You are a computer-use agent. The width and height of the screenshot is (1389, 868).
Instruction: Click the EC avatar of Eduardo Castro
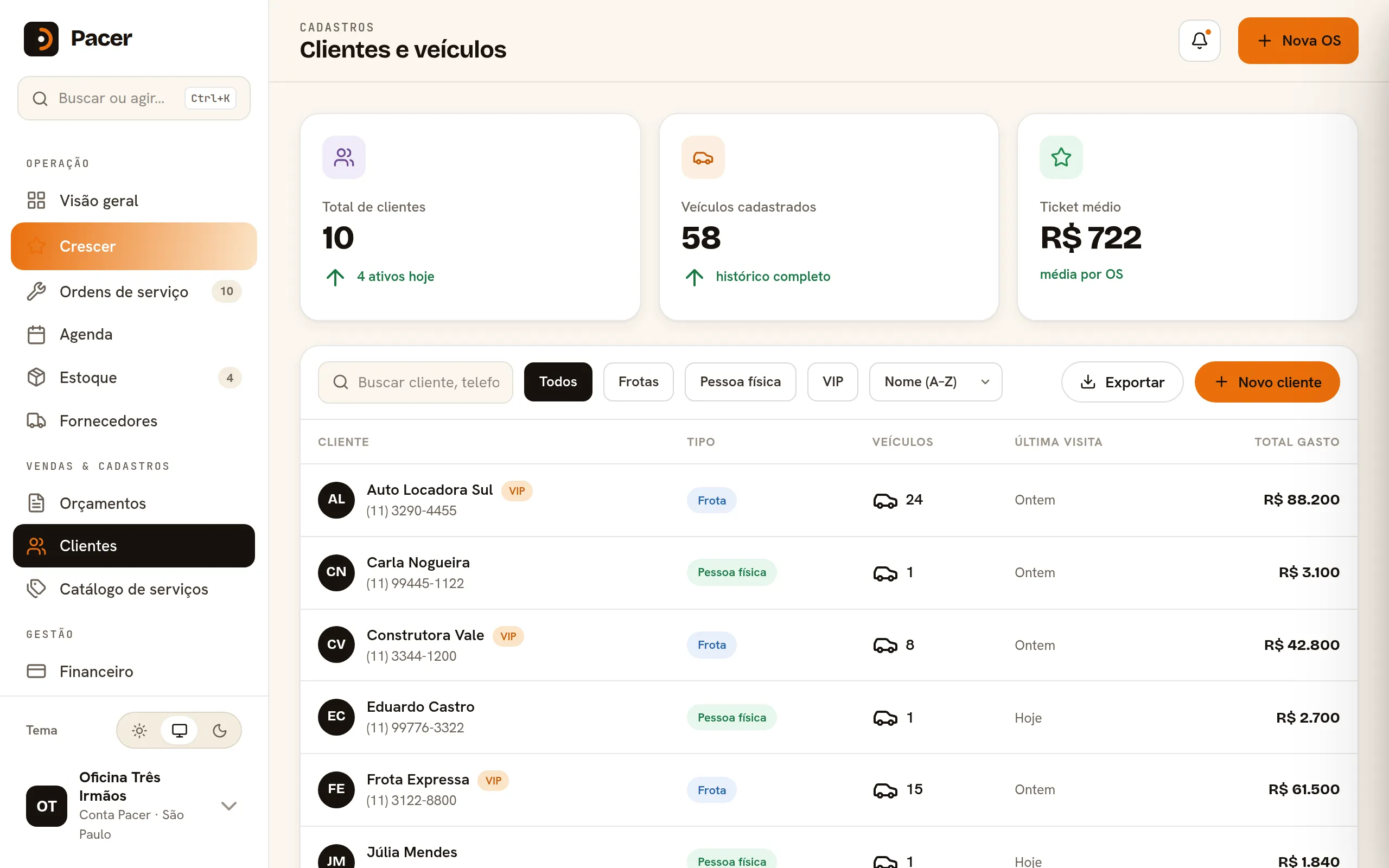[336, 717]
